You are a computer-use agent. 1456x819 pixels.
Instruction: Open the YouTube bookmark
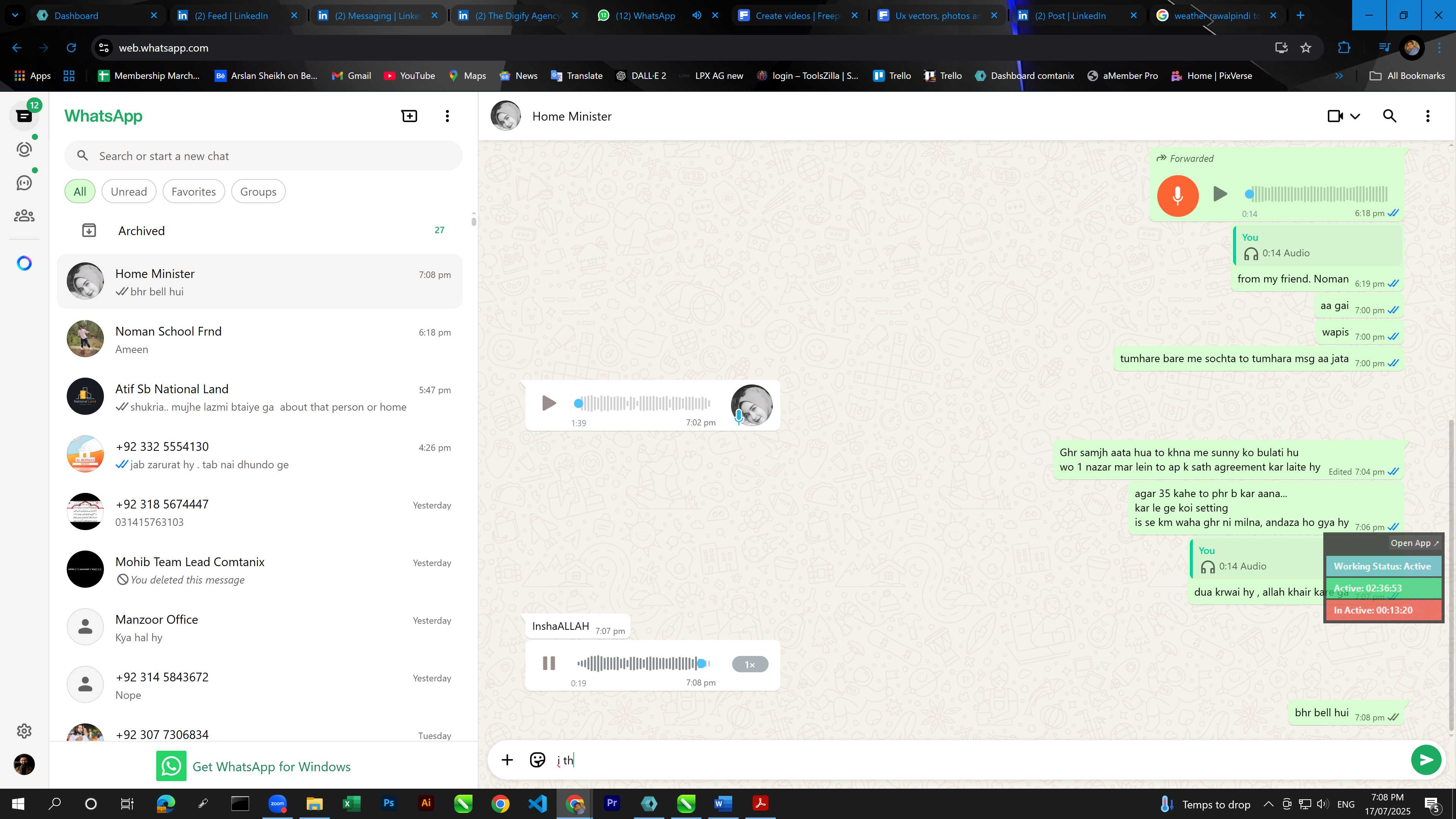point(409,76)
